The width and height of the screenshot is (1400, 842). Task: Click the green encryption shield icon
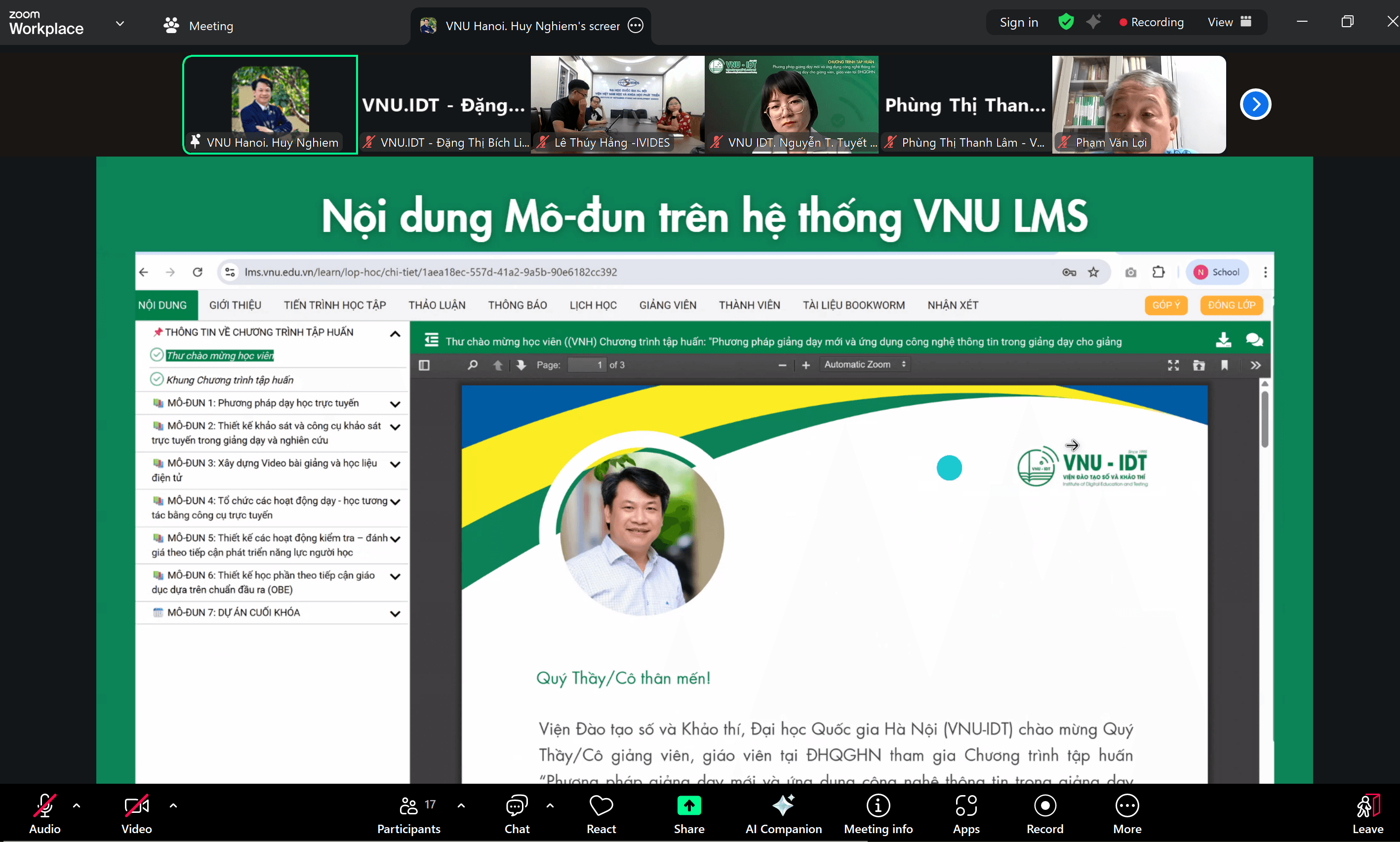click(1066, 22)
